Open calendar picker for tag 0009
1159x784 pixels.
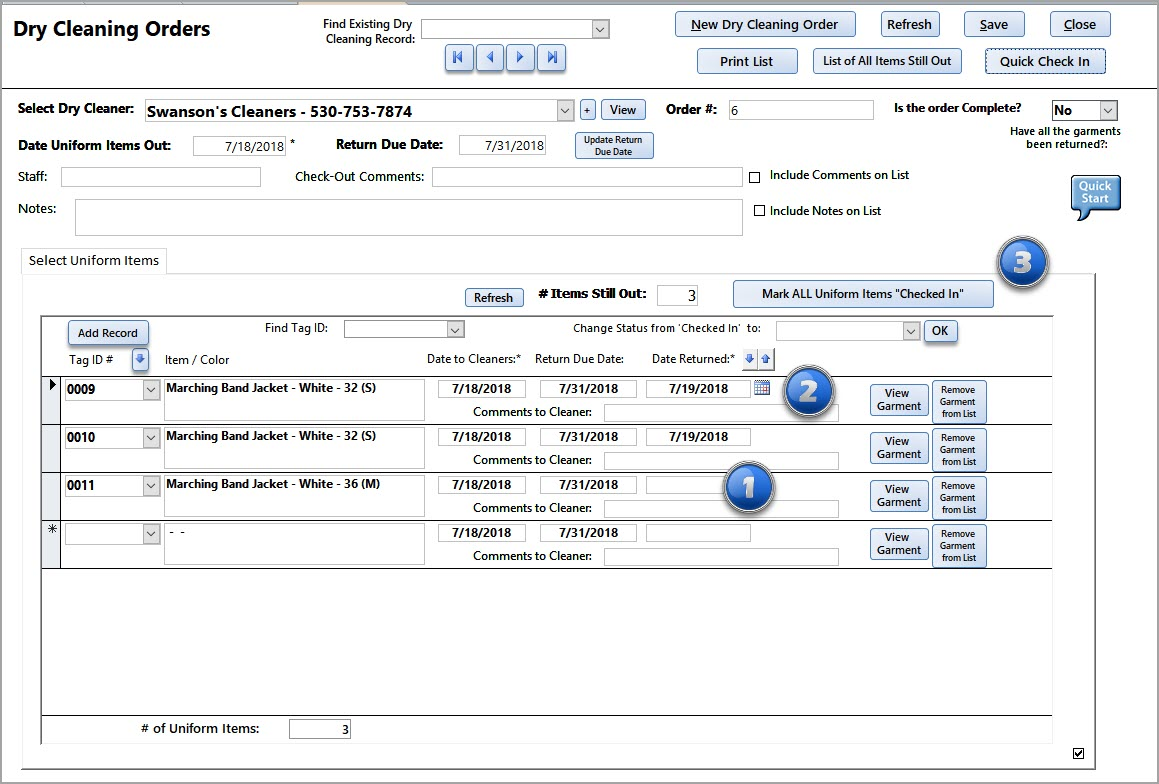tap(762, 388)
